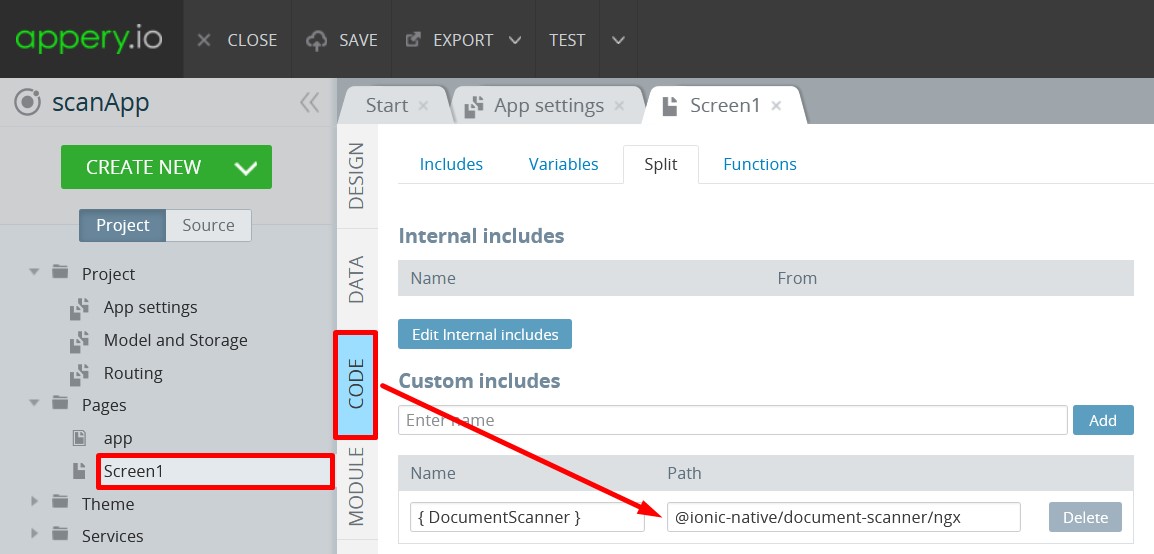This screenshot has height=554, width=1154.
Task: Click the Services folder icon
Action: tap(61, 533)
